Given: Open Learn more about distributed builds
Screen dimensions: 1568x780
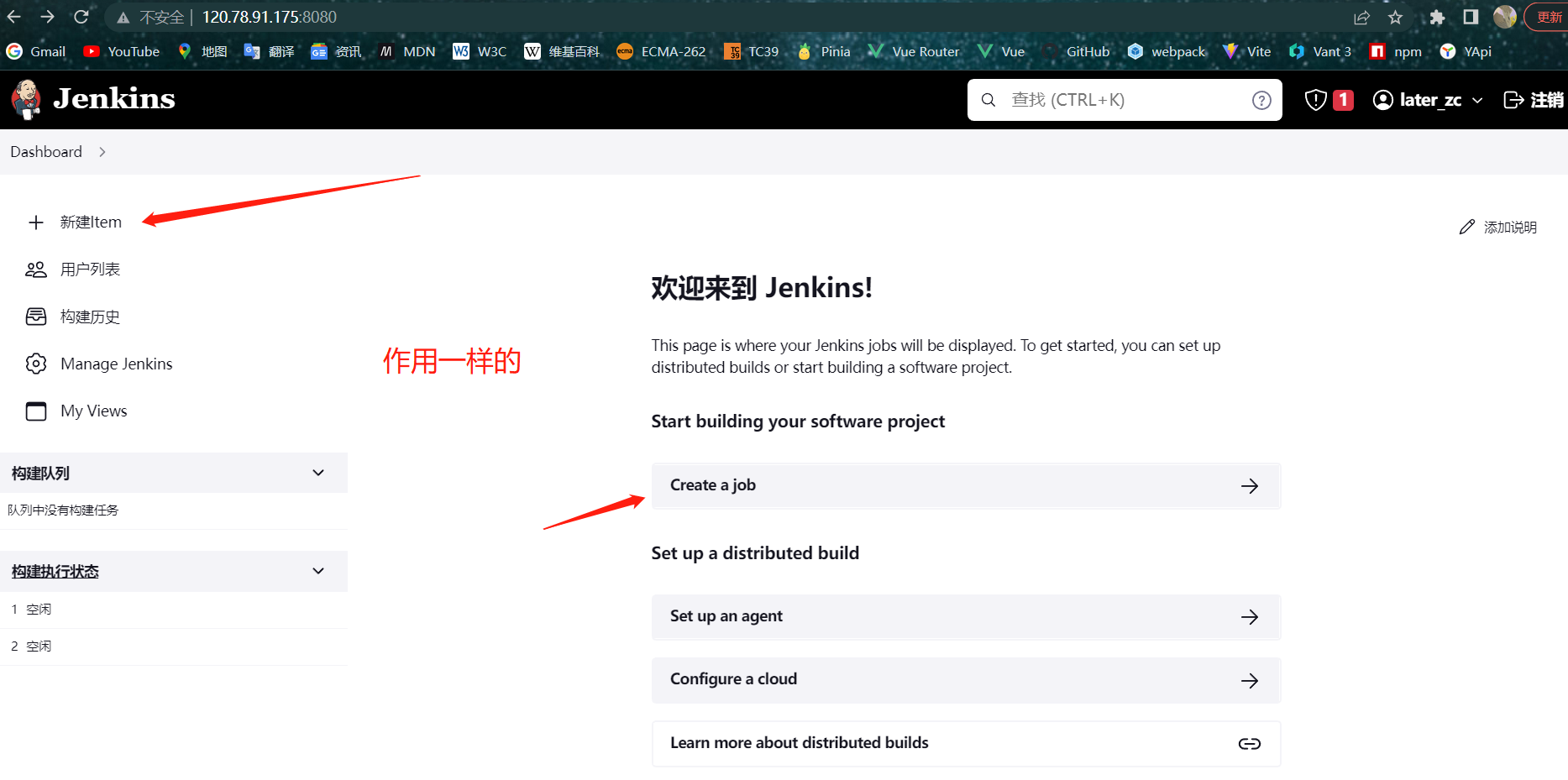Looking at the screenshot, I should coord(966,743).
